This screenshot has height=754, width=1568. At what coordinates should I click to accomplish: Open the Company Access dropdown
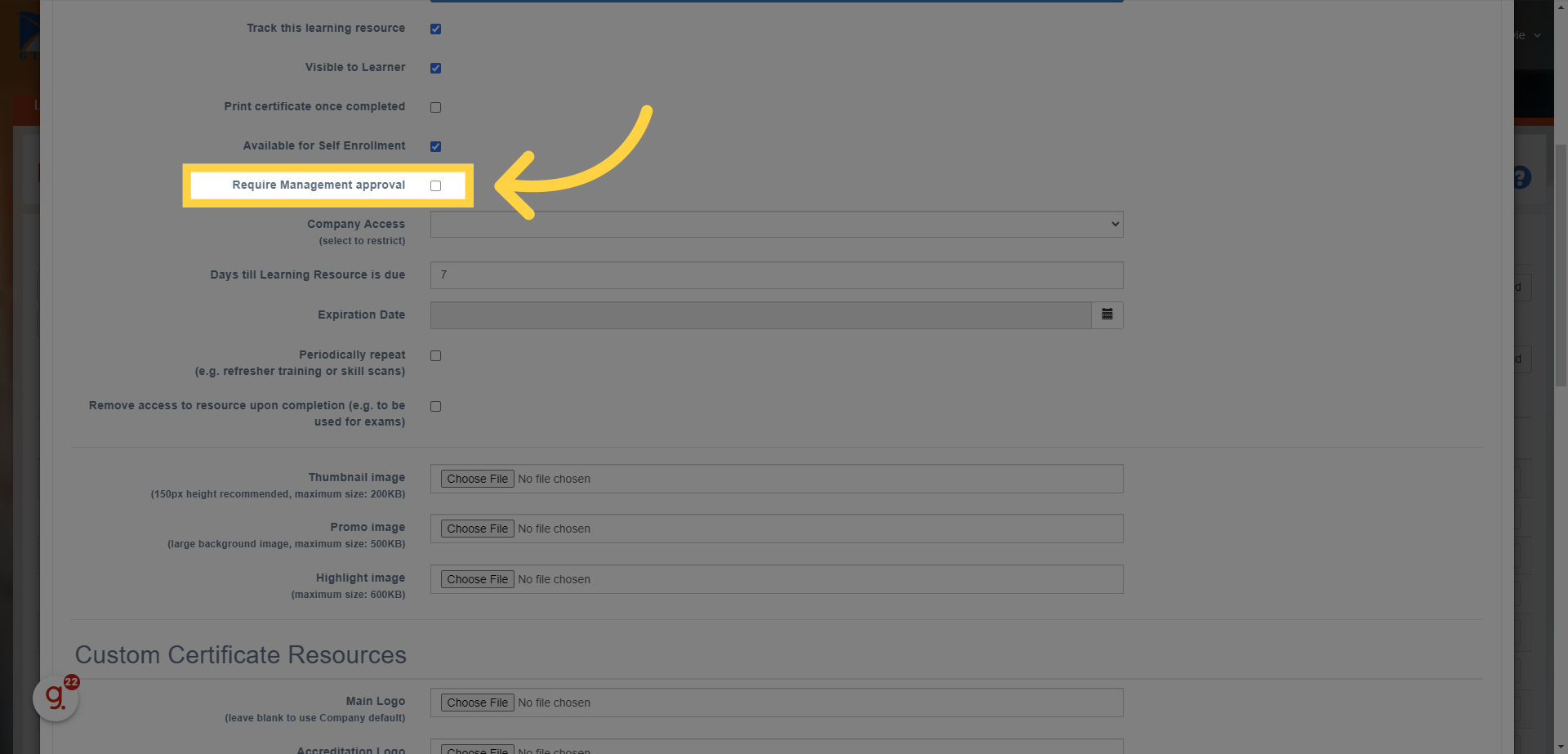pos(777,224)
